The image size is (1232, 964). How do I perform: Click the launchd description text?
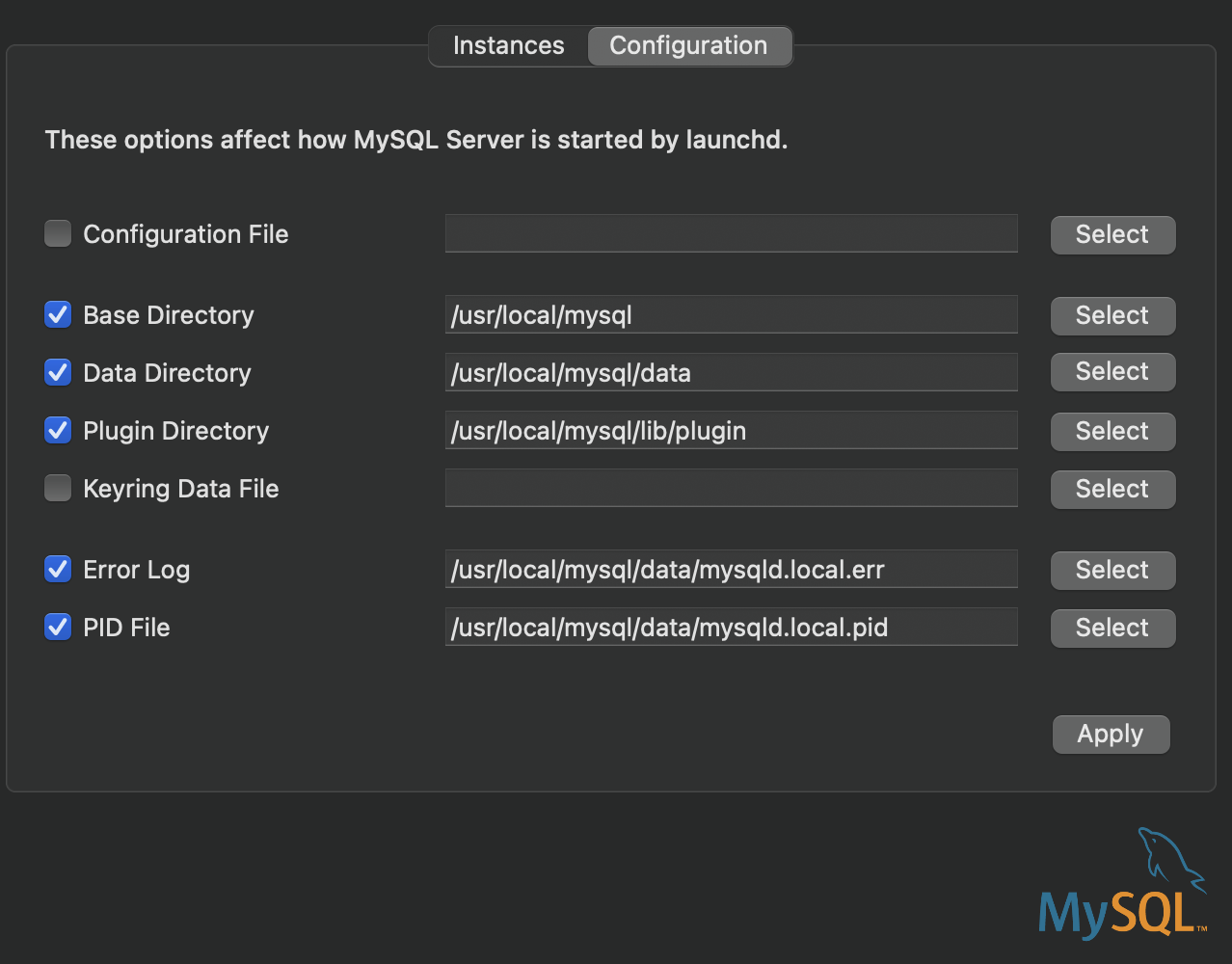[416, 140]
